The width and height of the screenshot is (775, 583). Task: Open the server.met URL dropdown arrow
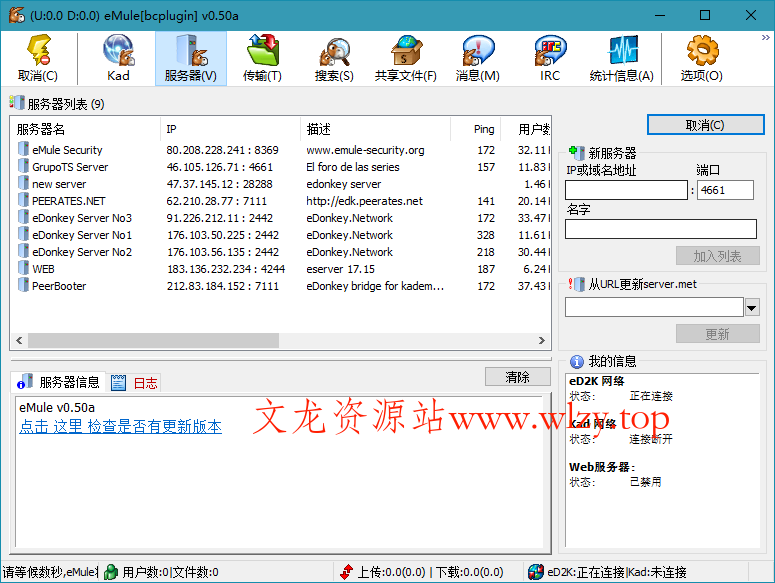[x=752, y=308]
